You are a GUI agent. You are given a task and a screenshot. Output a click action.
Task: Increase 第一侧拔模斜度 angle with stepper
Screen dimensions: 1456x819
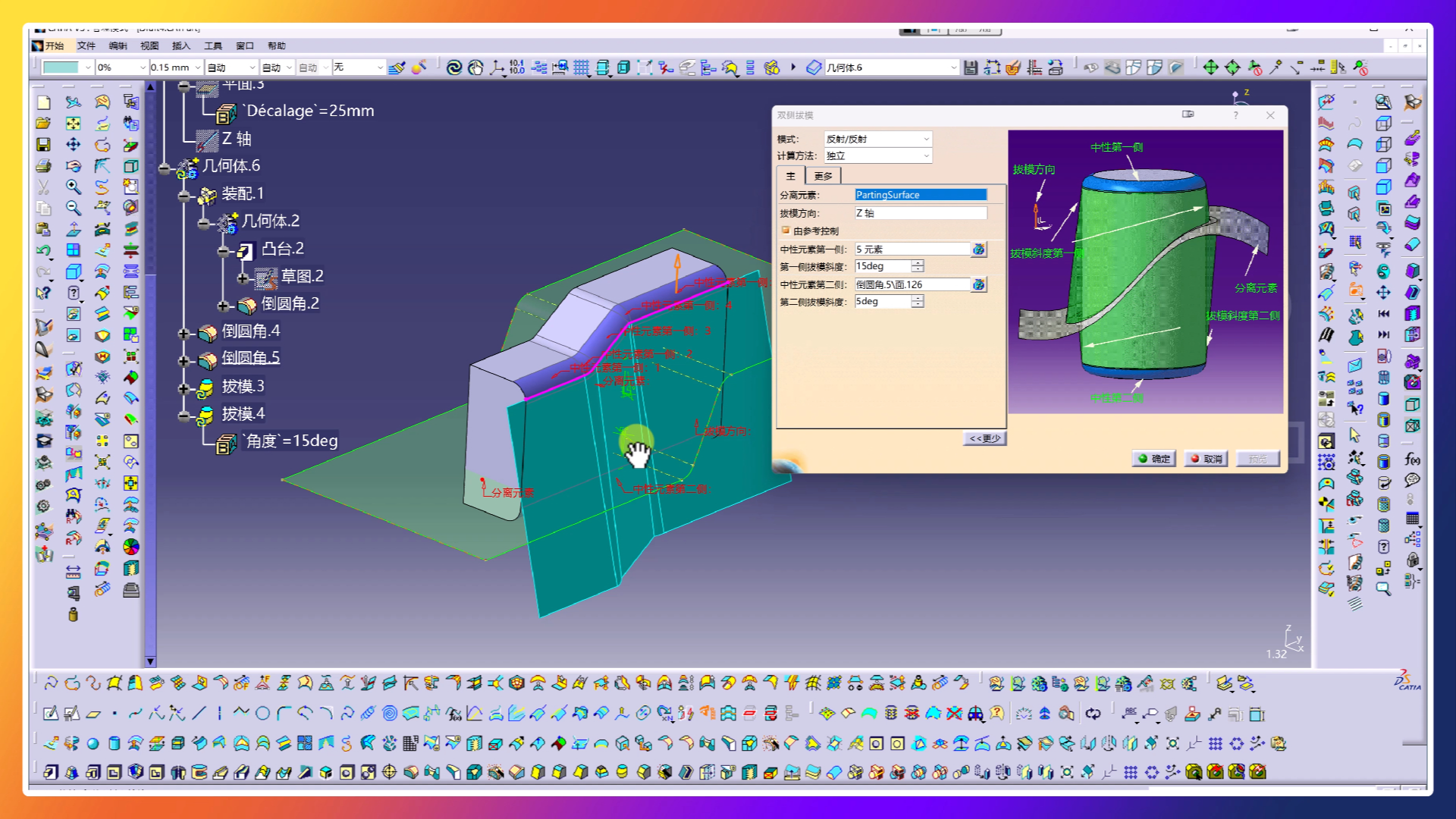pyautogui.click(x=918, y=262)
